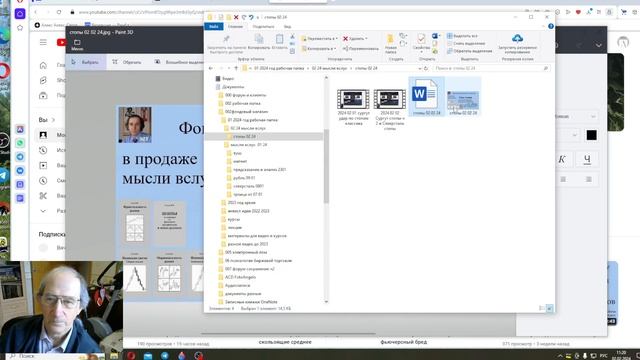640x360 pixels.
Task: Click the Copy icon in Explorer ribbon
Action: point(259,39)
